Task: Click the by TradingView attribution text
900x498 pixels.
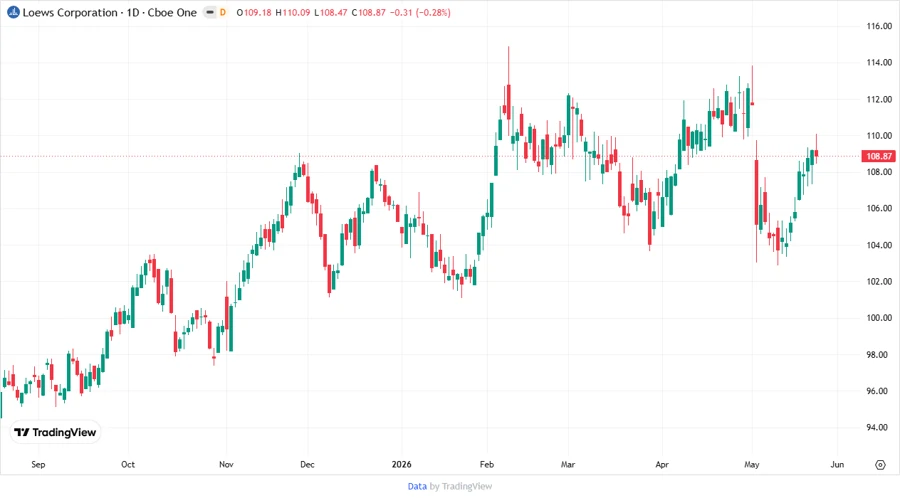Action: tap(461, 487)
